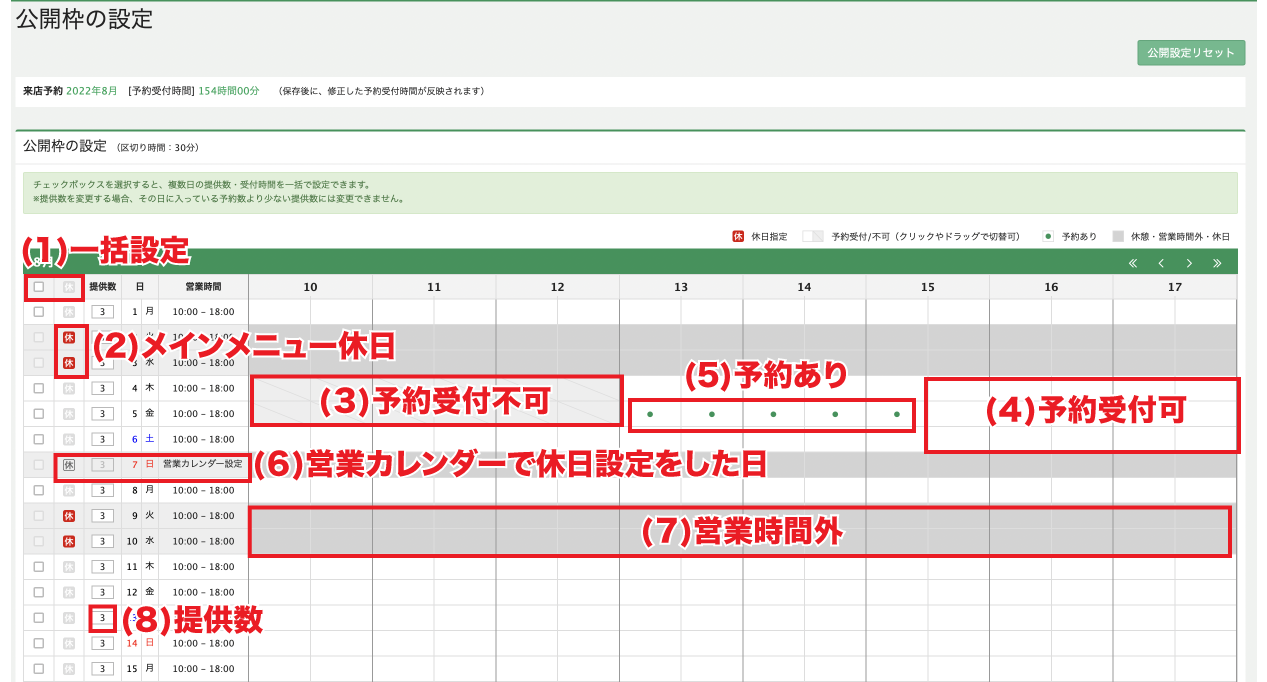The width and height of the screenshot is (1267, 682).
Task: Click the 17 hour column header
Action: coord(1175,287)
